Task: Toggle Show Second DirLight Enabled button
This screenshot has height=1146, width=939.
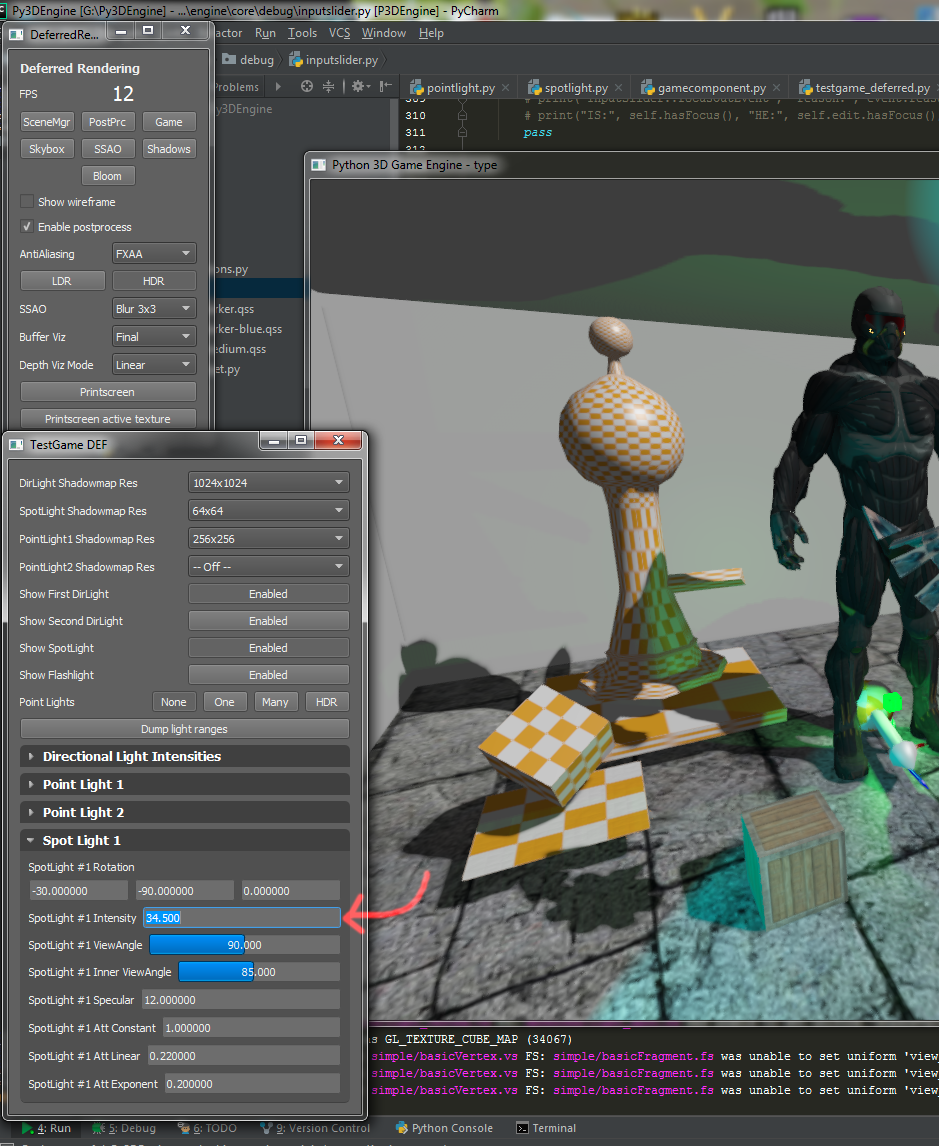Action: (268, 621)
